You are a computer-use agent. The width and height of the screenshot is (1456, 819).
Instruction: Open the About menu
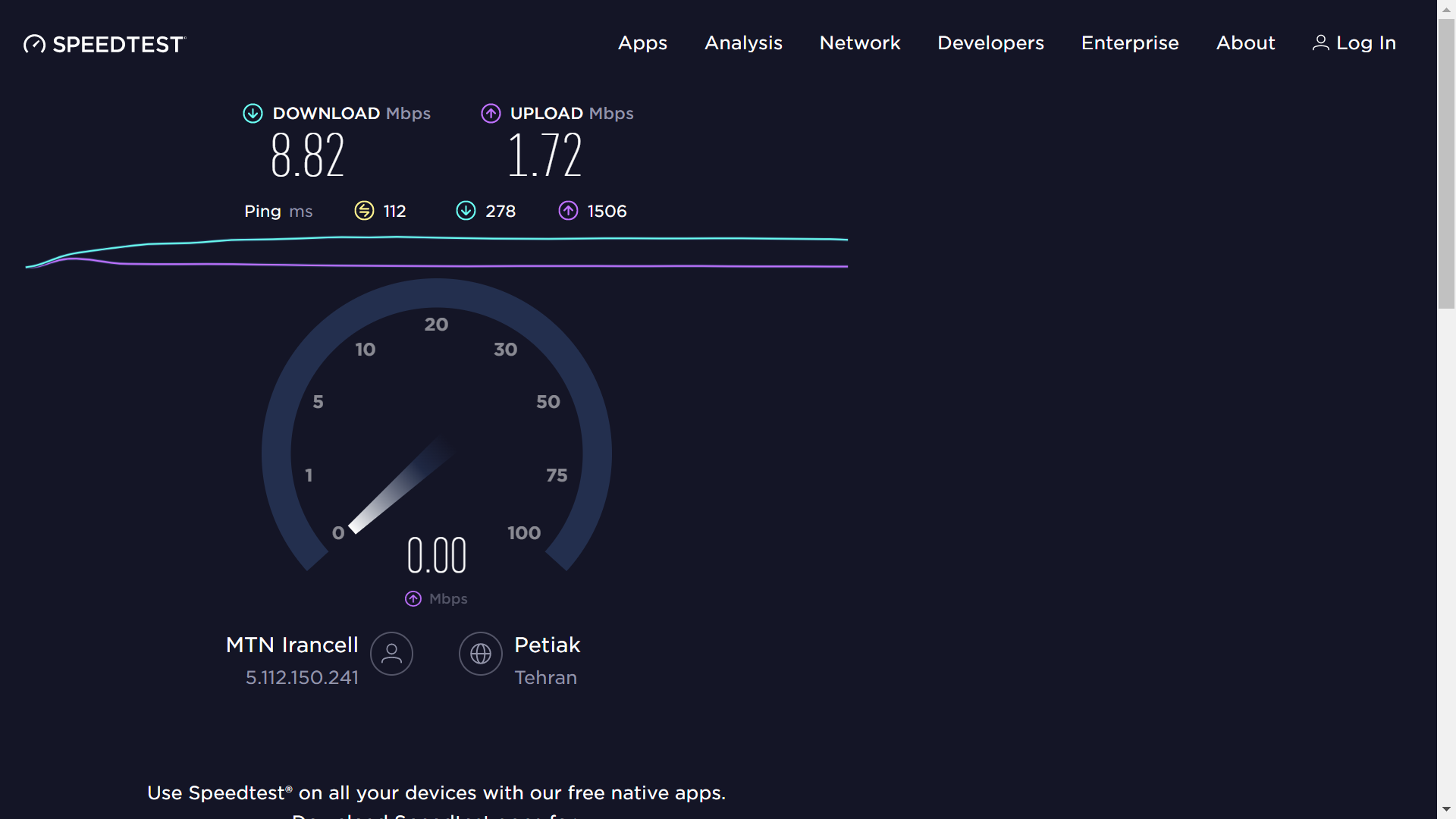coord(1245,43)
